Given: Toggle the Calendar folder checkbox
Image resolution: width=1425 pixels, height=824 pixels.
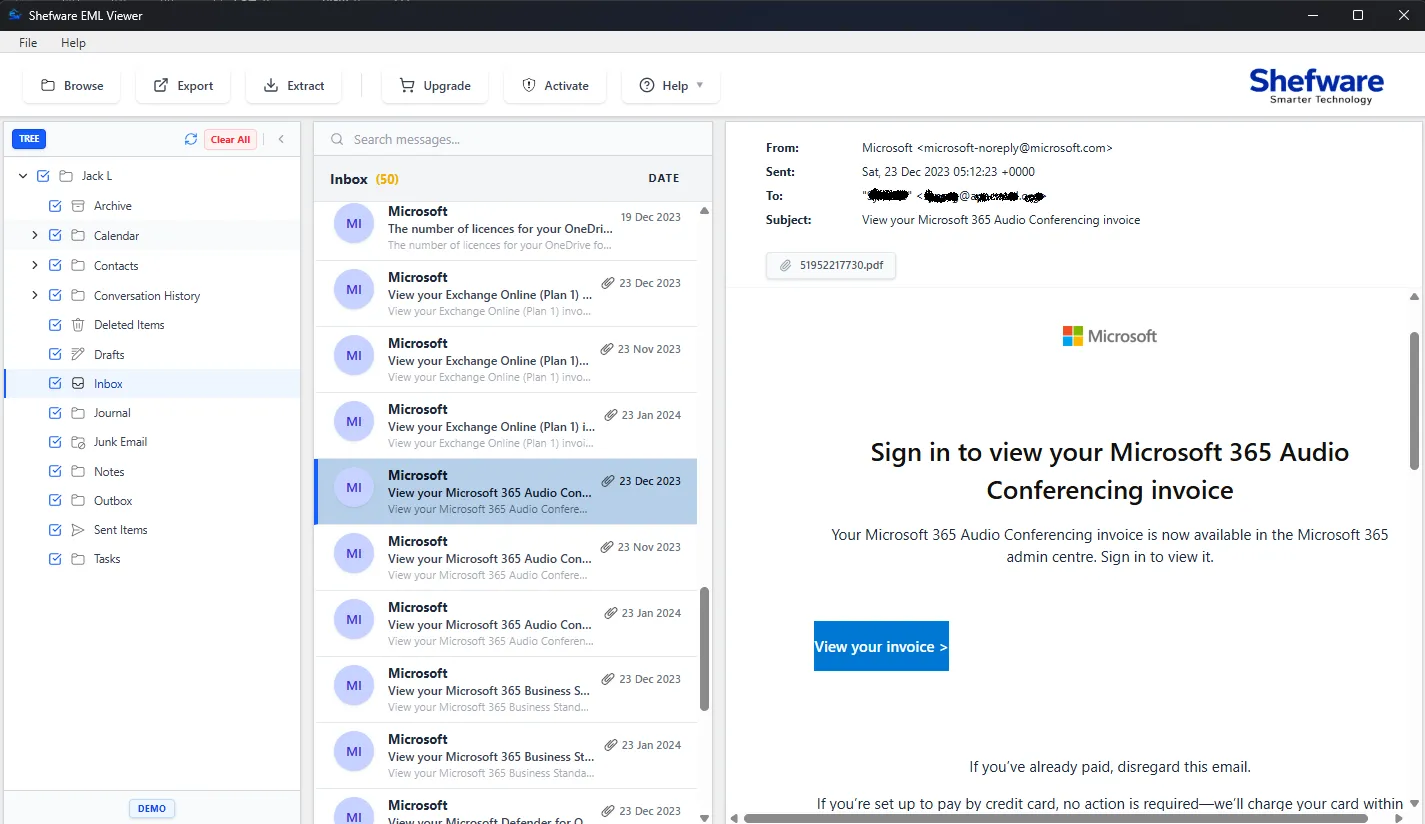Looking at the screenshot, I should click(55, 236).
